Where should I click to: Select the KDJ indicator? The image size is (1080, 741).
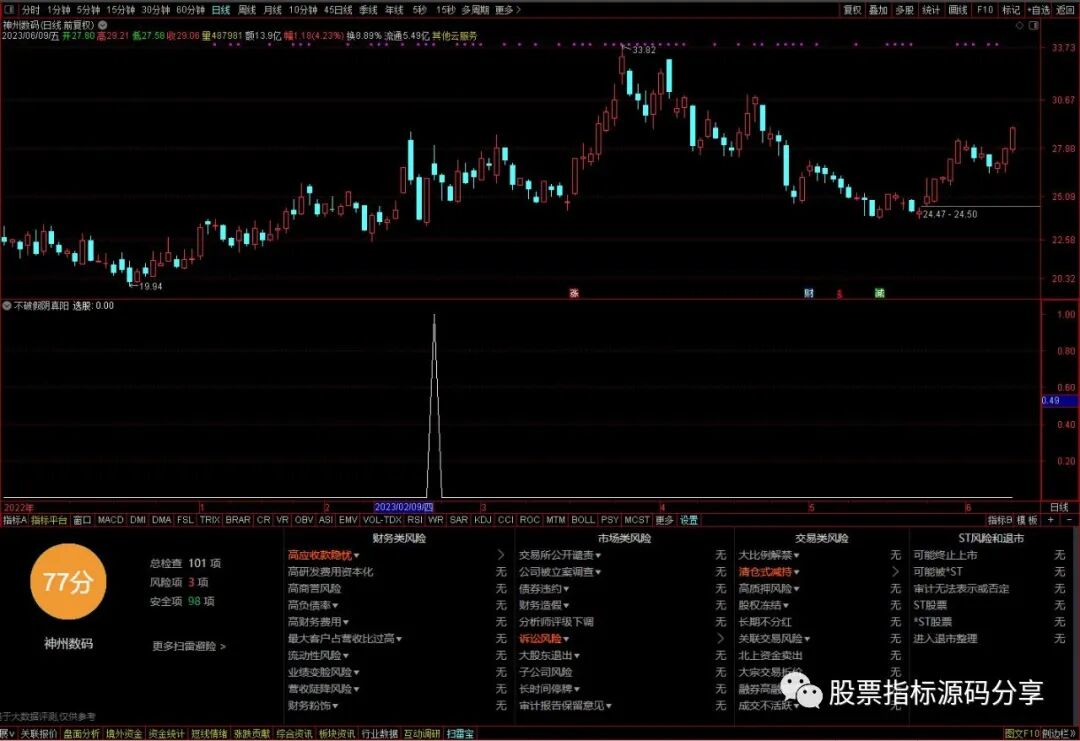482,520
